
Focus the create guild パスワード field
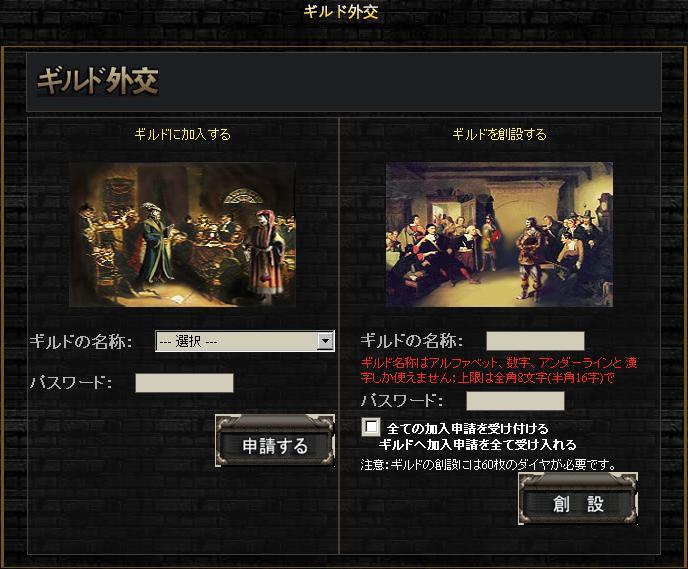[515, 401]
